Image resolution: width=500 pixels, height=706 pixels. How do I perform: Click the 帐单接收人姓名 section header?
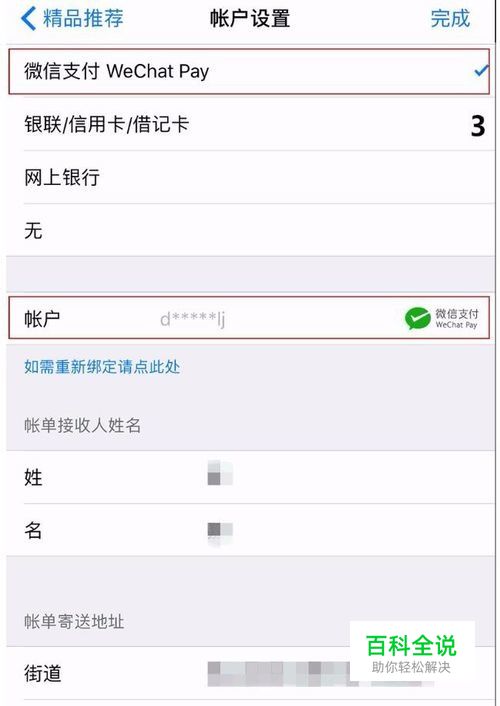tap(82, 425)
